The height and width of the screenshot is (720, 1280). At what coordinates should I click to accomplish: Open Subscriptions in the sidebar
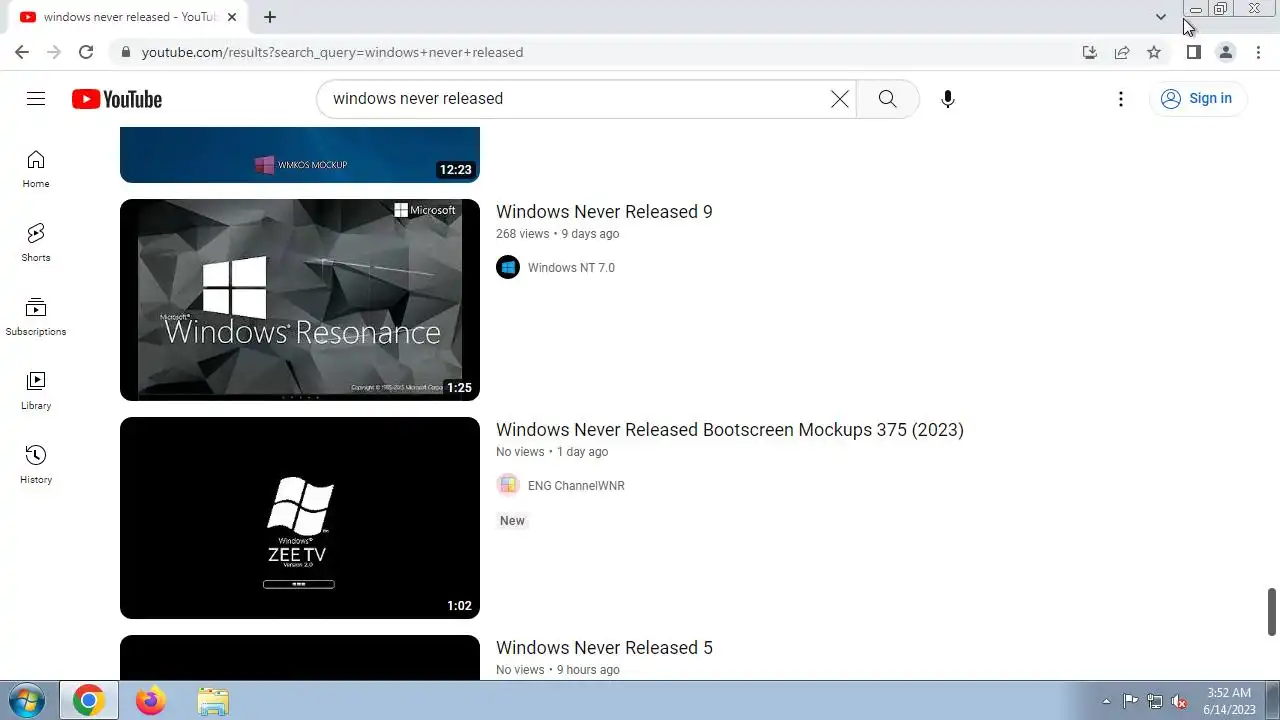(x=36, y=317)
